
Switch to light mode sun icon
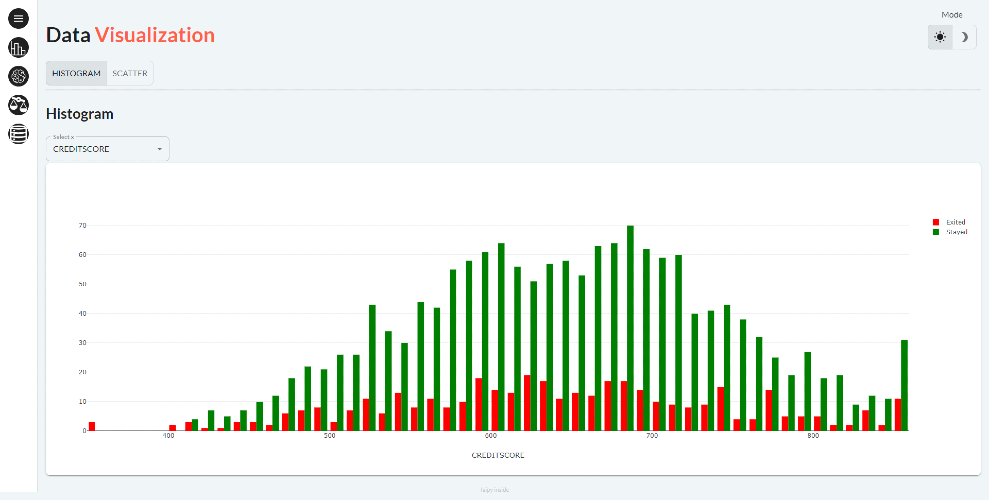point(940,37)
